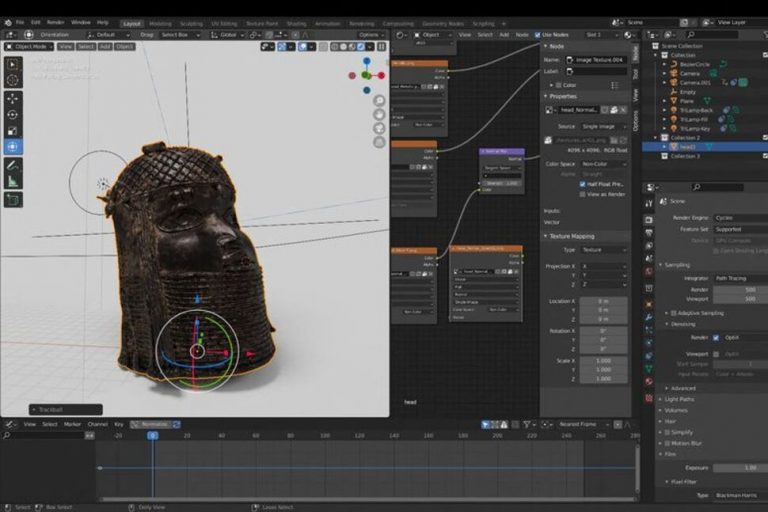The height and width of the screenshot is (512, 768).
Task: Click the open image folder icon beside head_Normal
Action: pyautogui.click(x=614, y=110)
